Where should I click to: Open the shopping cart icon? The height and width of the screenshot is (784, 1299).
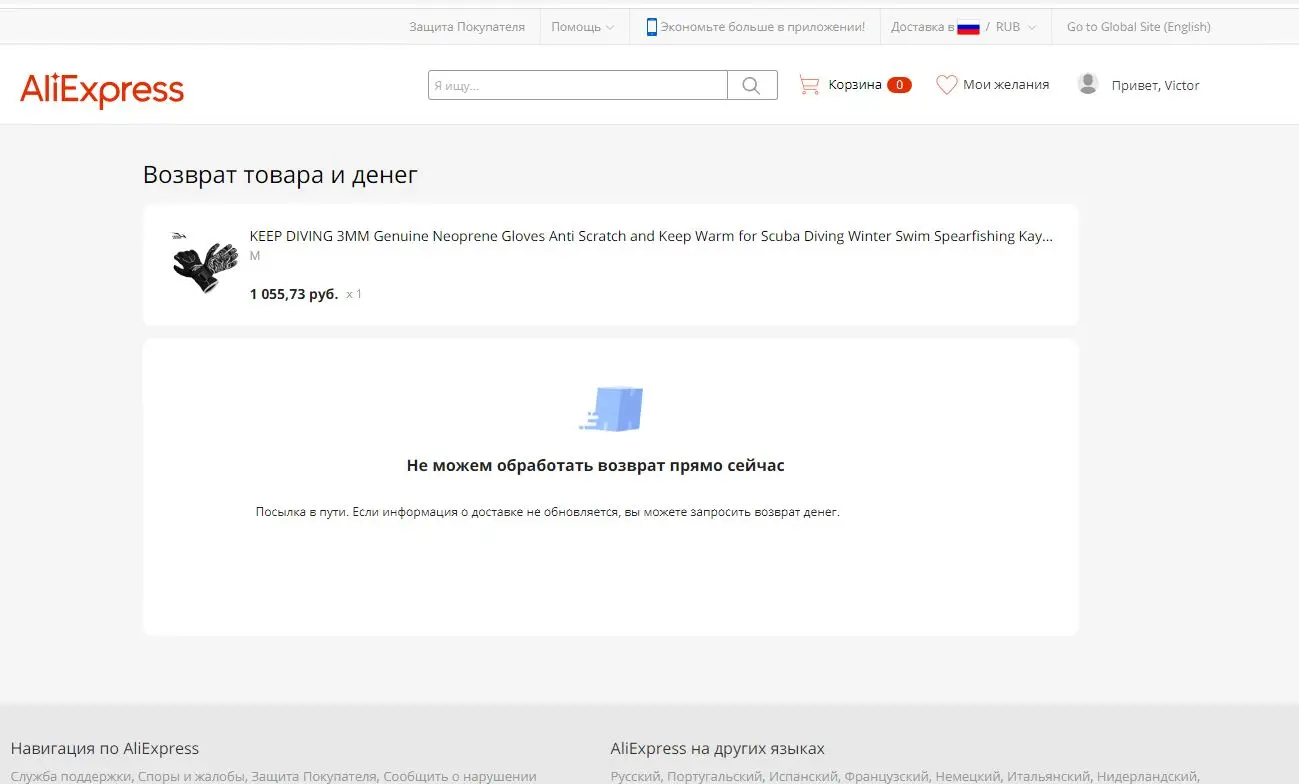click(x=809, y=85)
